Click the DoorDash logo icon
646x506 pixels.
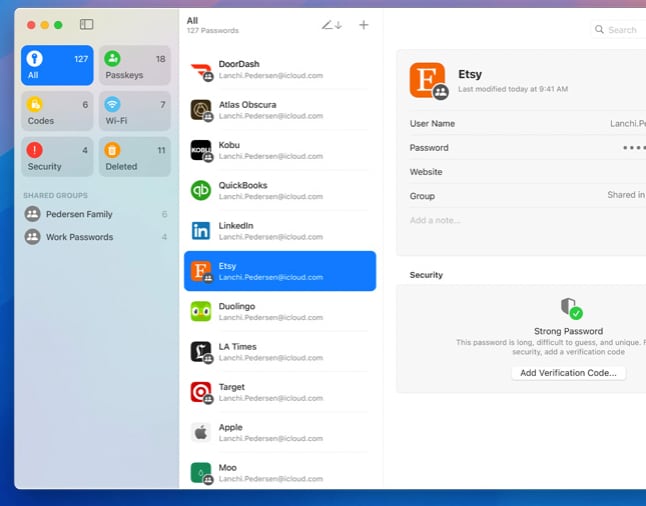tap(201, 70)
